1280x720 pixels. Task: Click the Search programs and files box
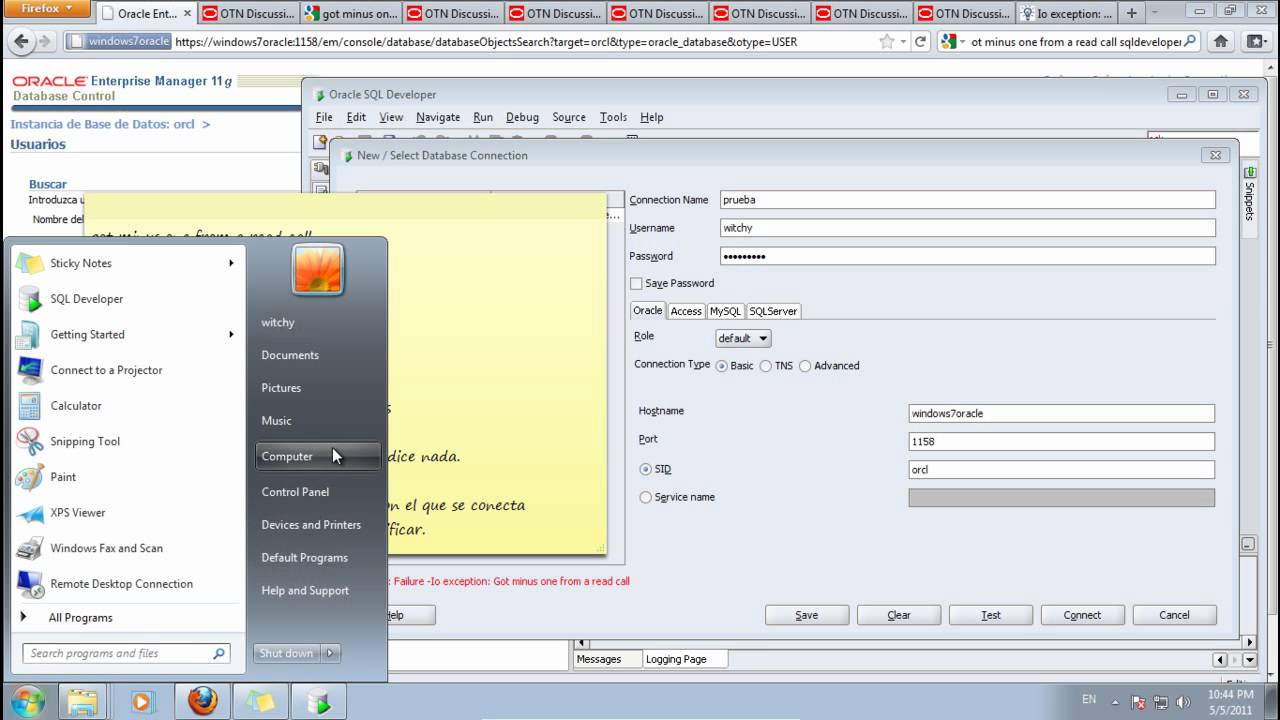tap(126, 653)
